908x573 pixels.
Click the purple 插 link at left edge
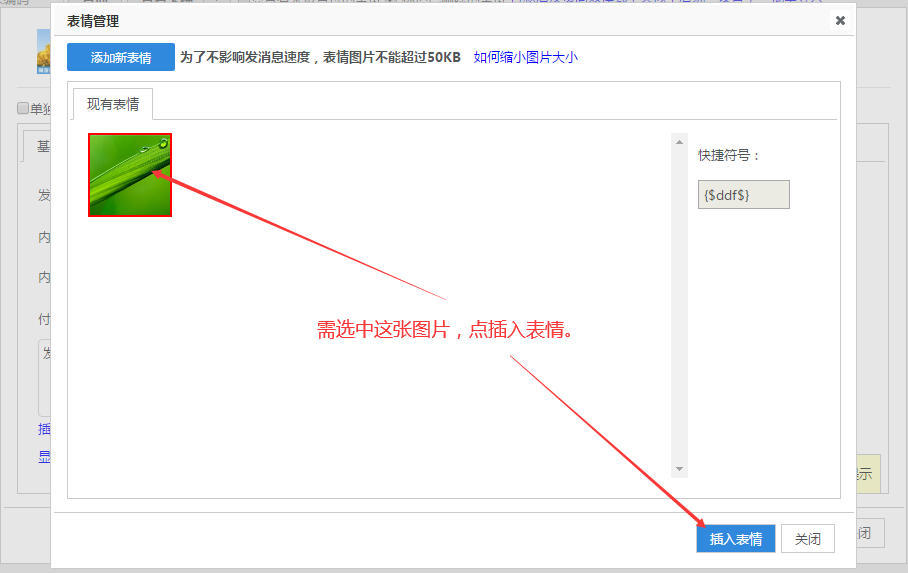coord(43,429)
